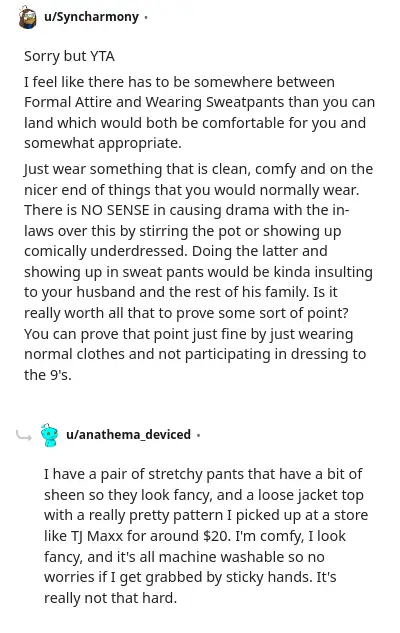Click the words "comically underdressed"
Viewport: 400px width, 633px height.
pos(105,252)
